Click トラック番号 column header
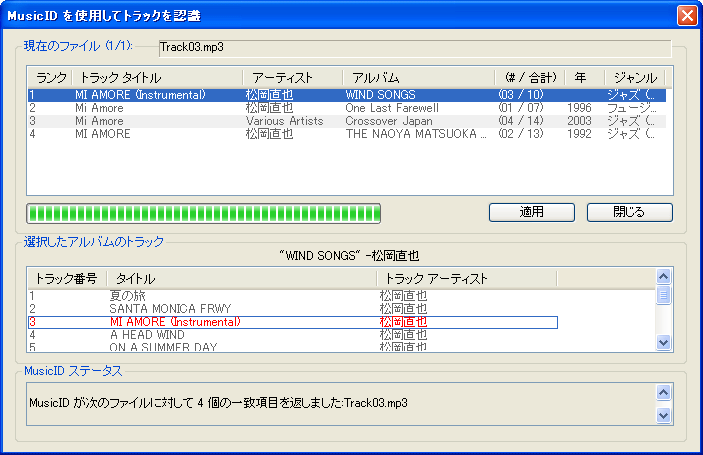Screen dimensions: 703x455 click(x=67, y=279)
